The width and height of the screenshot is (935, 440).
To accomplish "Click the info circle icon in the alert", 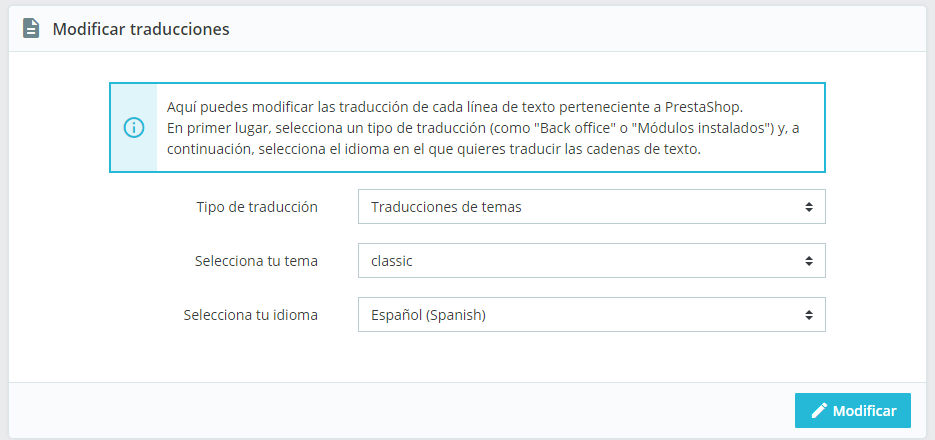I will 133,128.
